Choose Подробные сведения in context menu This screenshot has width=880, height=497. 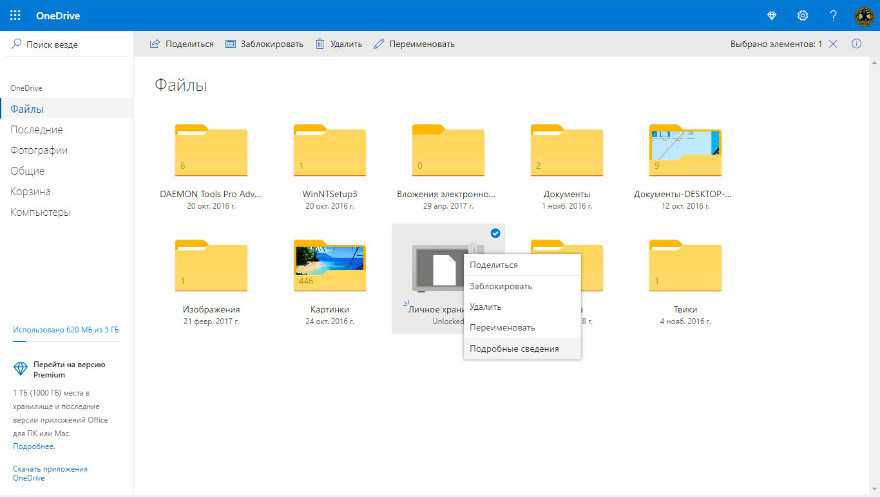click(514, 348)
